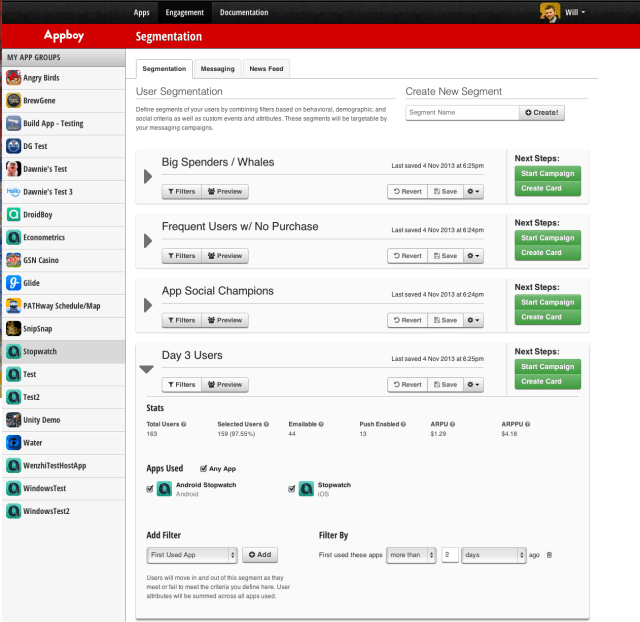
Task: Open the Water app icon
Action: point(13,442)
